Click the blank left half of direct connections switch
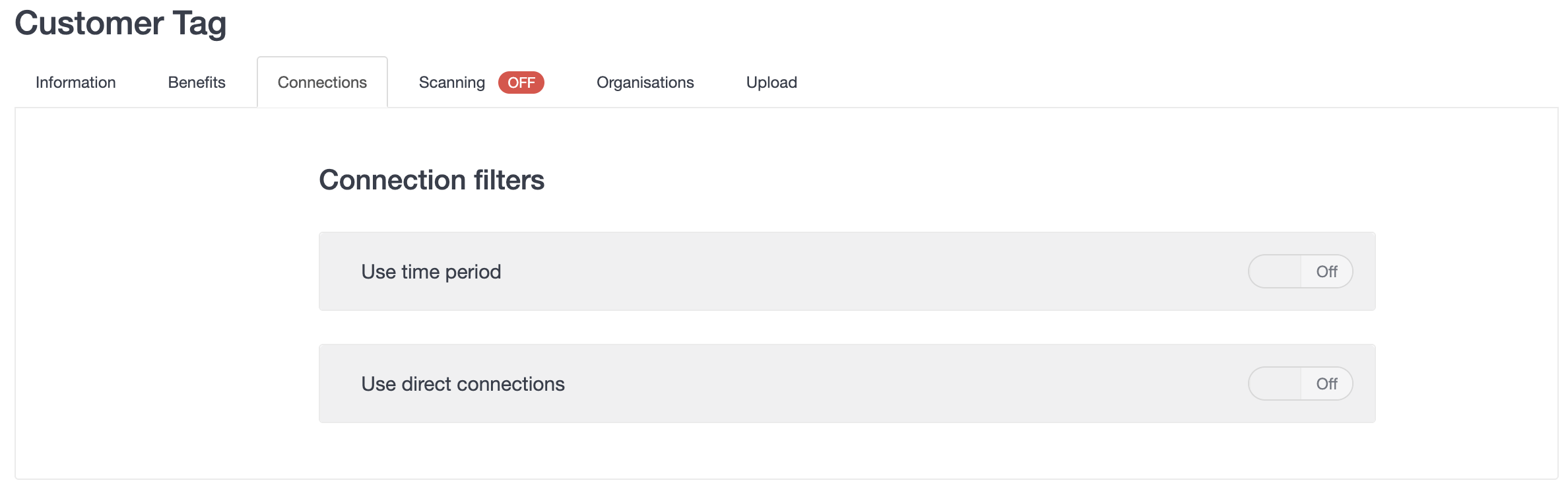This screenshot has height=499, width=1568. pos(1275,383)
